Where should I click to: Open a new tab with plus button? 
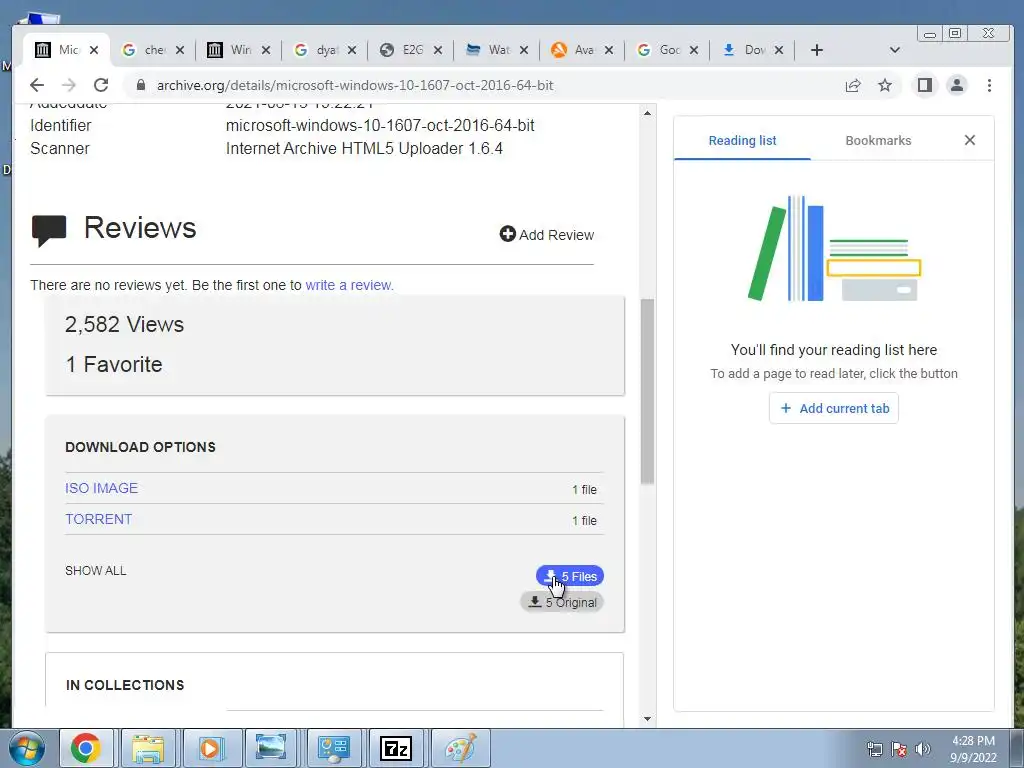tap(816, 50)
